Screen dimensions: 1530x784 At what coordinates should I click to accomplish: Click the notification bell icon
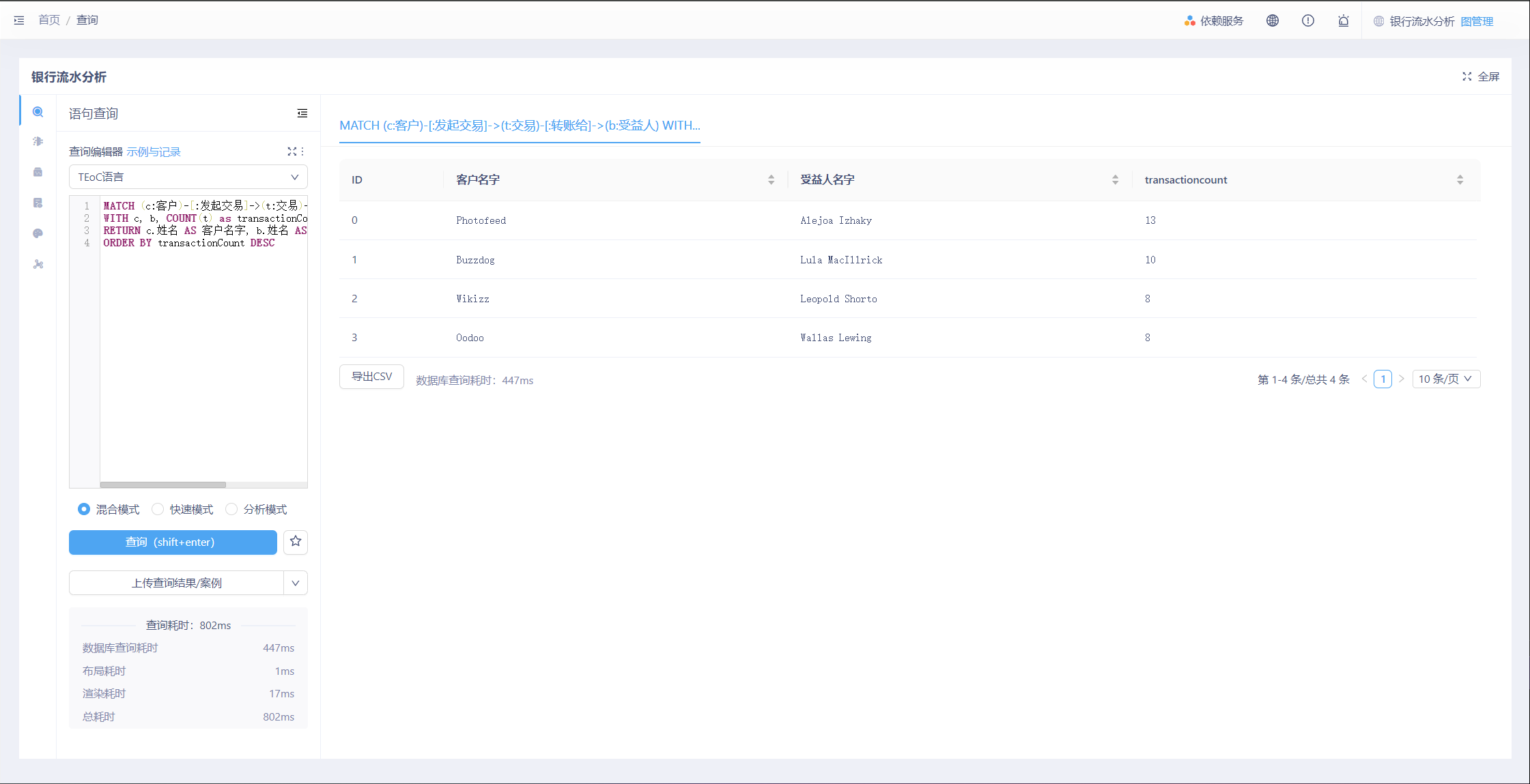click(x=1343, y=20)
